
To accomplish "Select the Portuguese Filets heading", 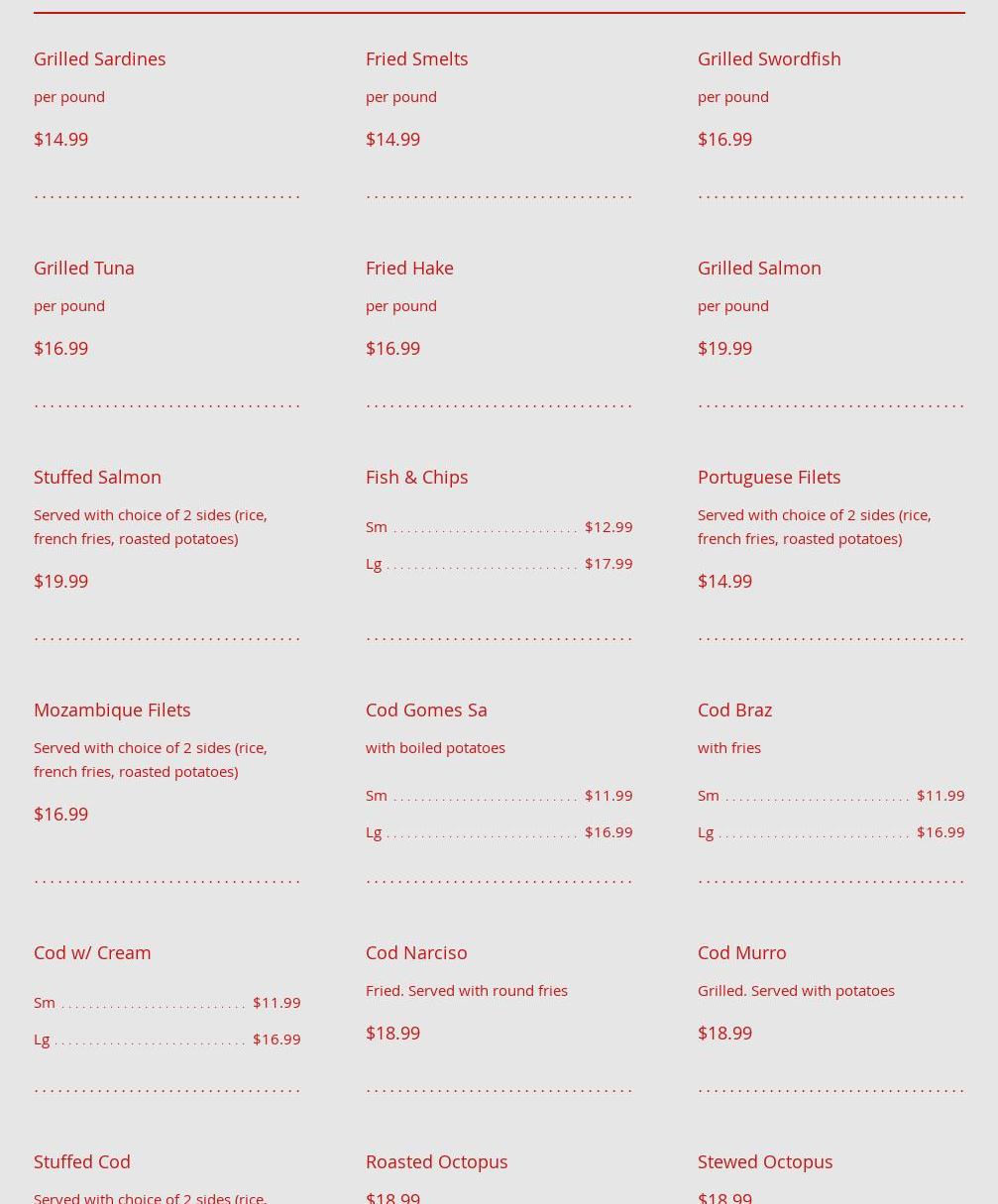I will pos(768,477).
